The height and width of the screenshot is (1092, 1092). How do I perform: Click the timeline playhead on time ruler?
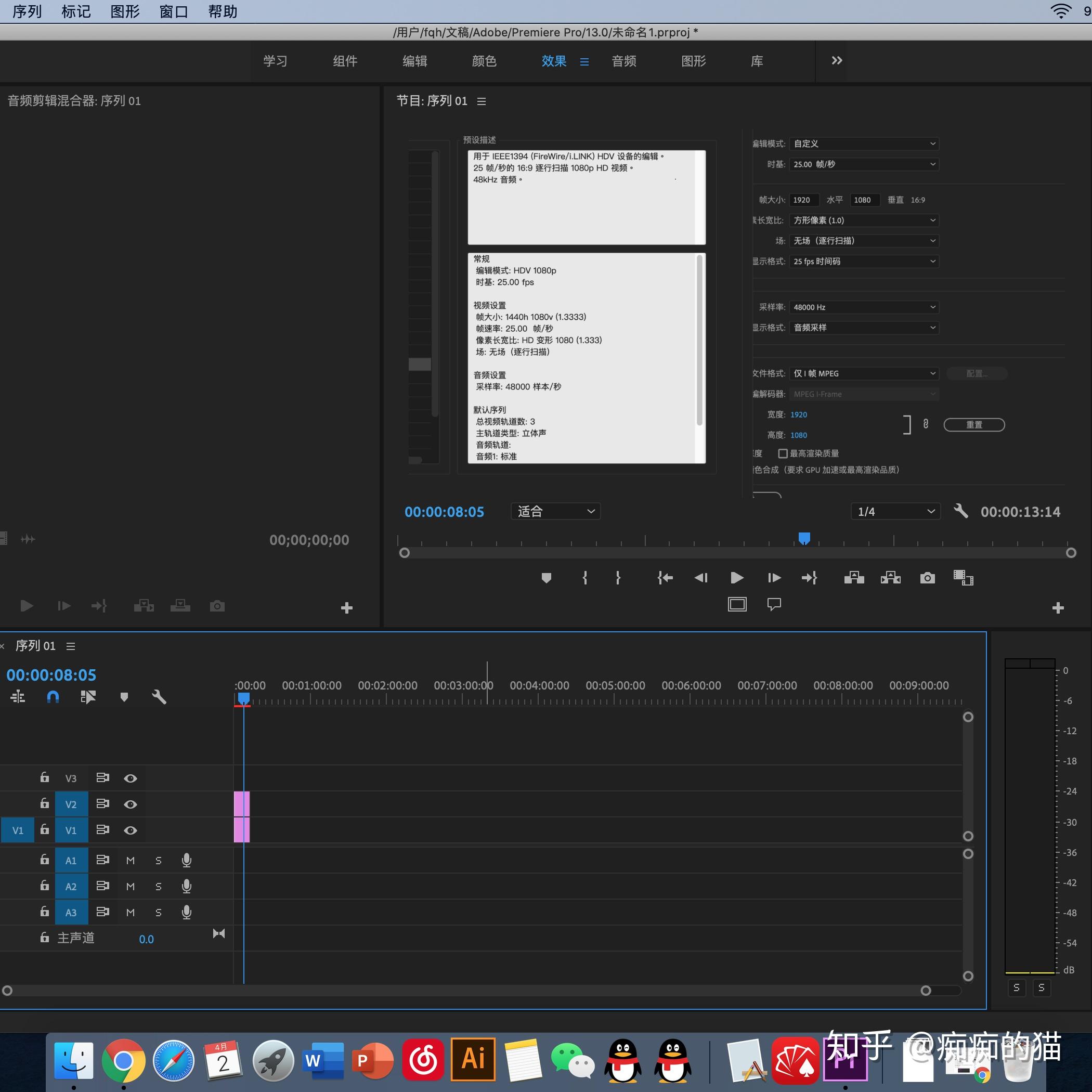(x=243, y=699)
